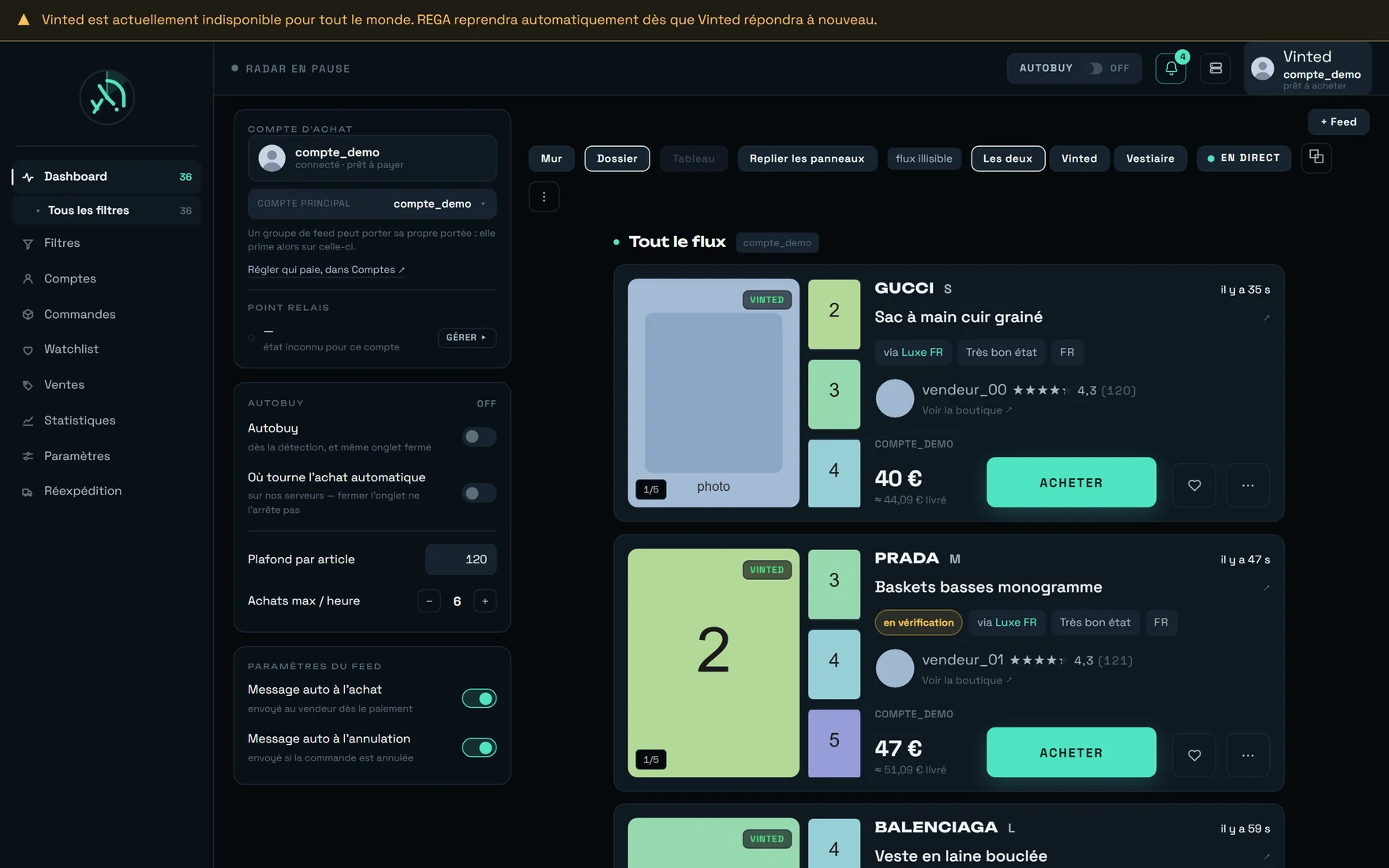
Task: Select the Vinted source filter
Action: [1079, 159]
